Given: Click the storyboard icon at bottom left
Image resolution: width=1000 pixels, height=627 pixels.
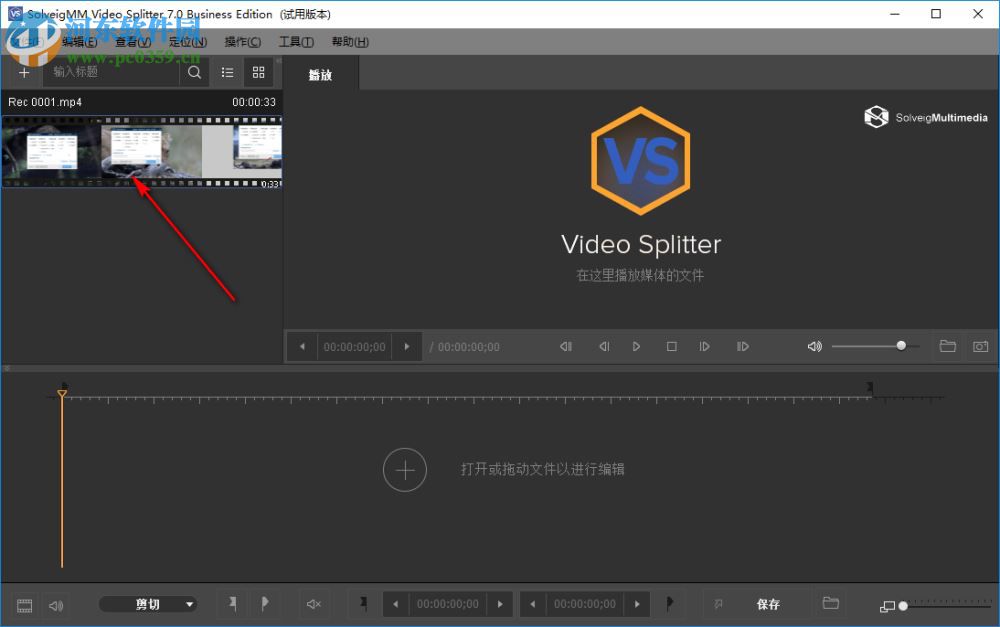Looking at the screenshot, I should 22,604.
